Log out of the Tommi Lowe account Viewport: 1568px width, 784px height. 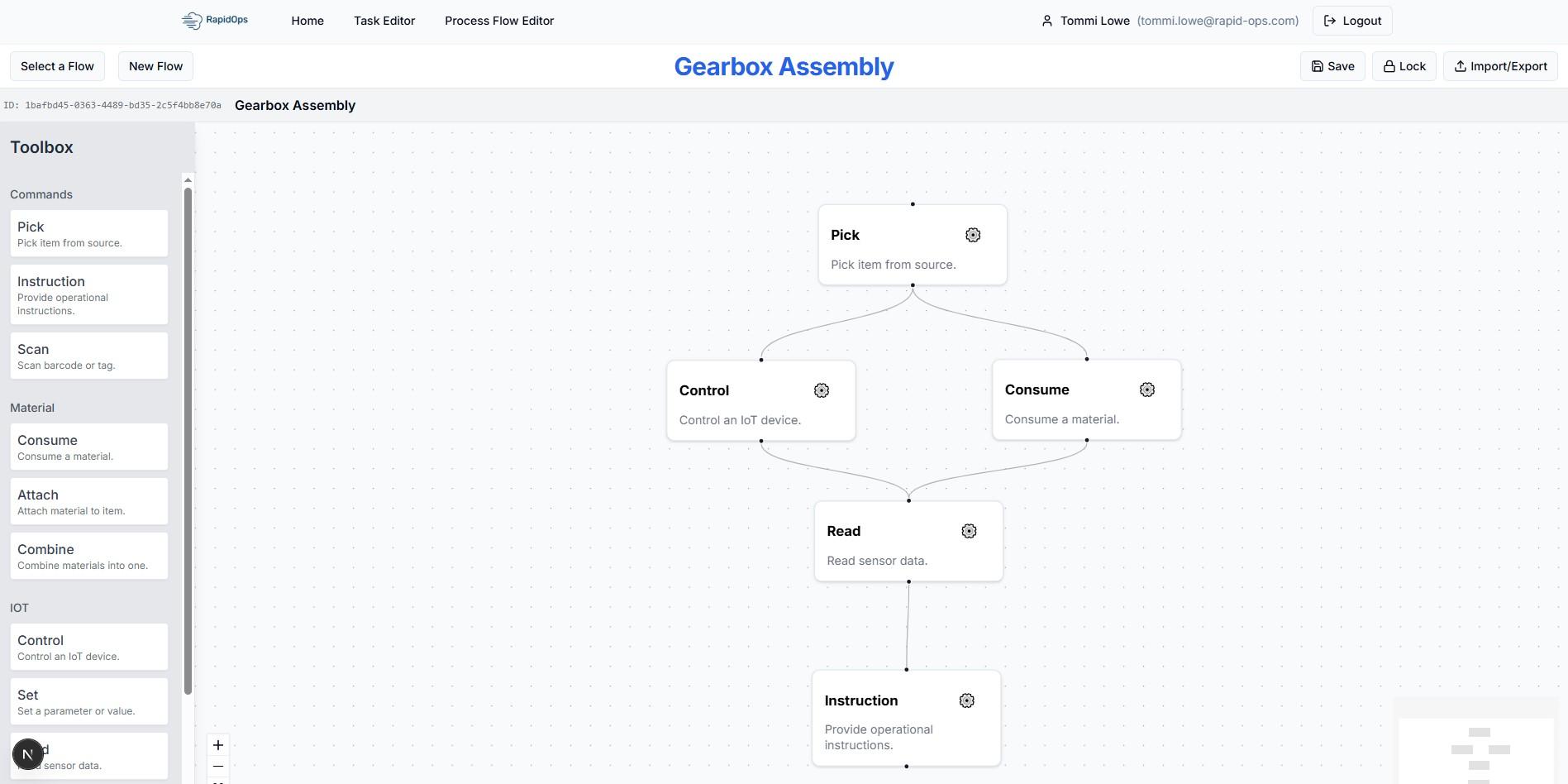coord(1351,21)
